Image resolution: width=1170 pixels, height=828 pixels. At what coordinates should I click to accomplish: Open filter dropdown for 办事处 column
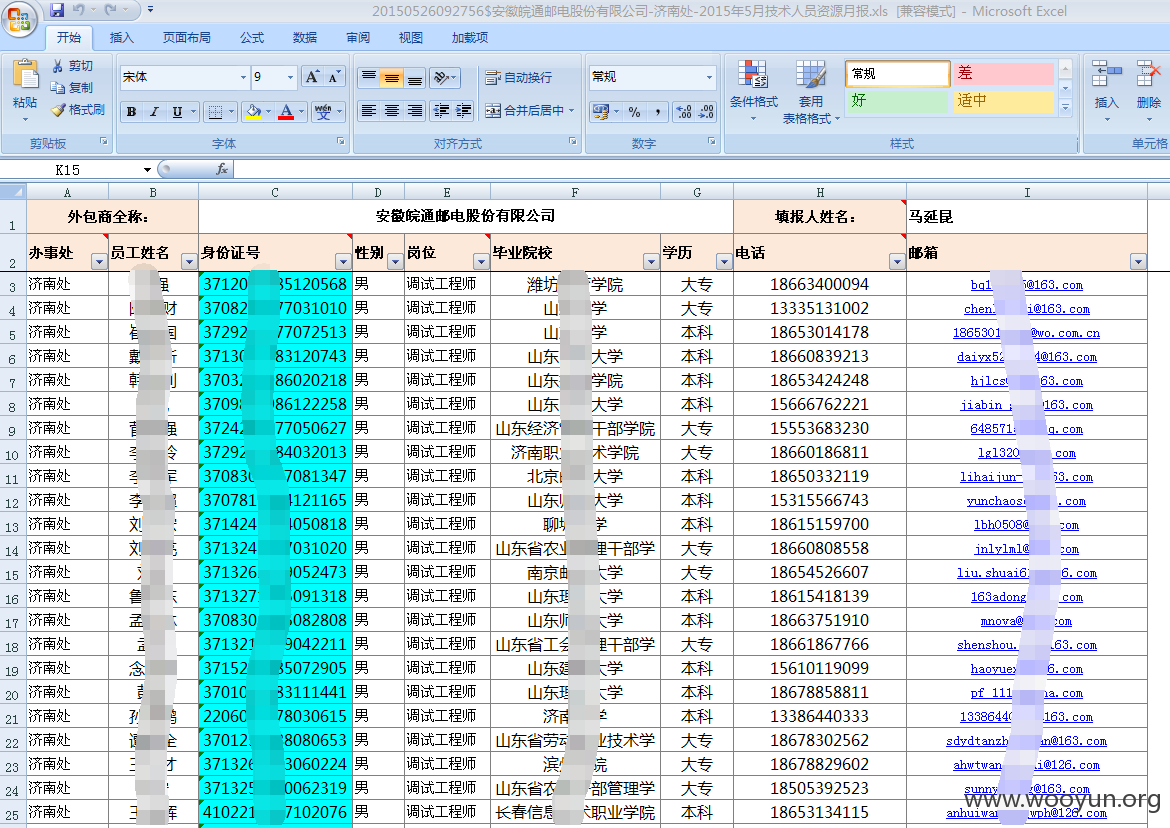click(98, 261)
